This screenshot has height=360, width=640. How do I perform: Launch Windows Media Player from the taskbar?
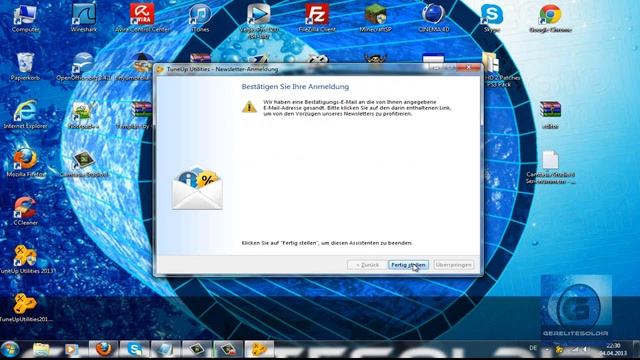pos(71,349)
